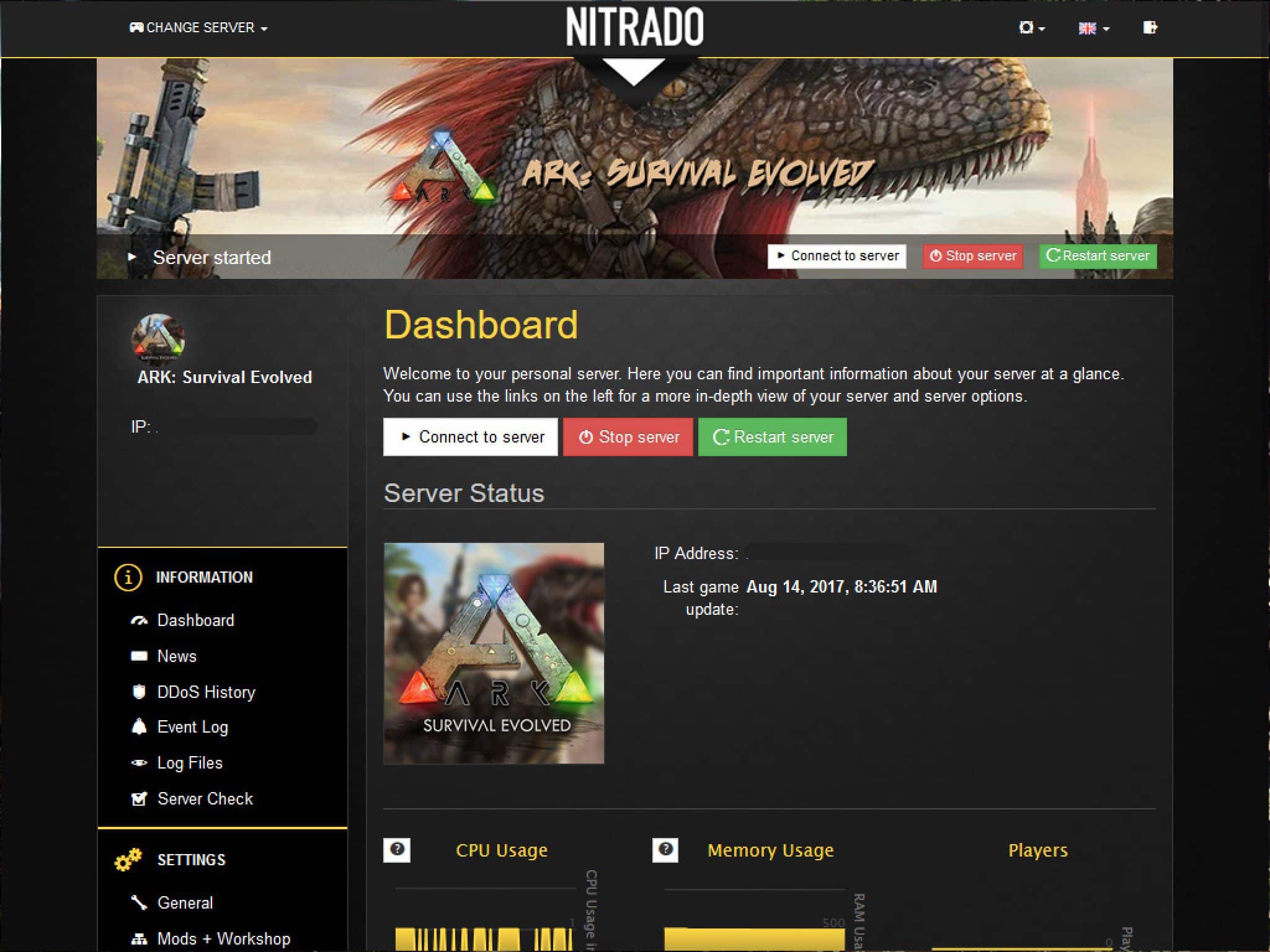Click the INFORMATION section header
Viewport: 1270px width, 952px height.
click(205, 578)
